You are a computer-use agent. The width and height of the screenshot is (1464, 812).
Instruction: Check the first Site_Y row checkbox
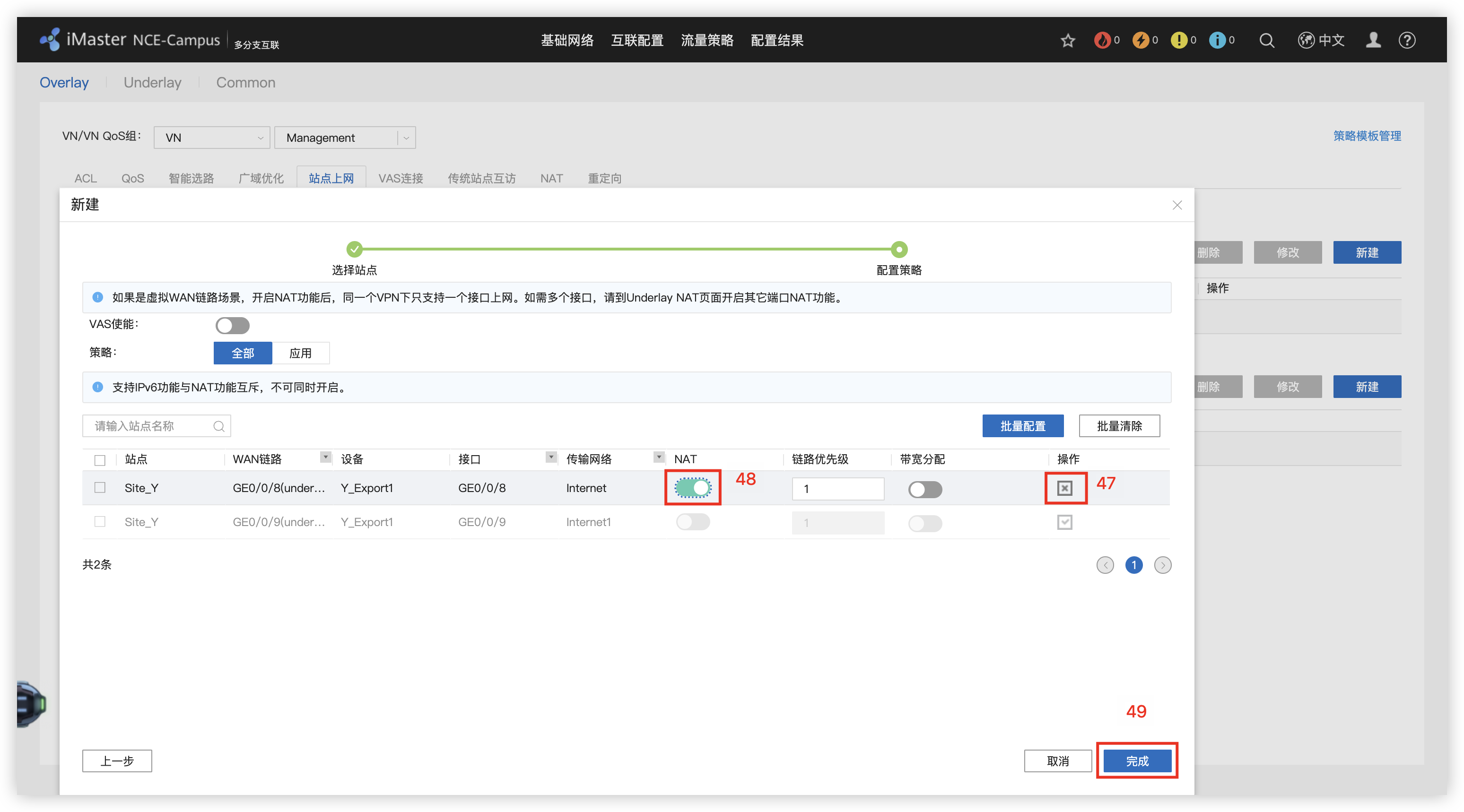100,488
